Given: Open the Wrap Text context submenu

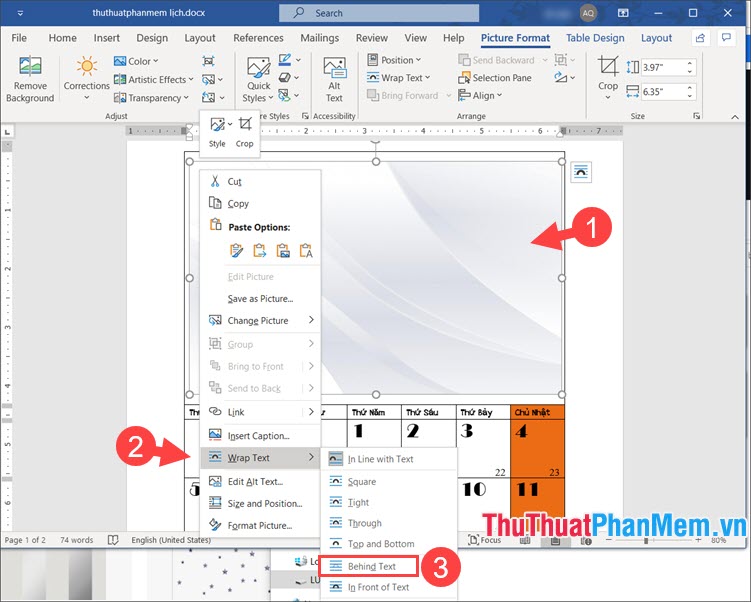Looking at the screenshot, I should [x=260, y=458].
